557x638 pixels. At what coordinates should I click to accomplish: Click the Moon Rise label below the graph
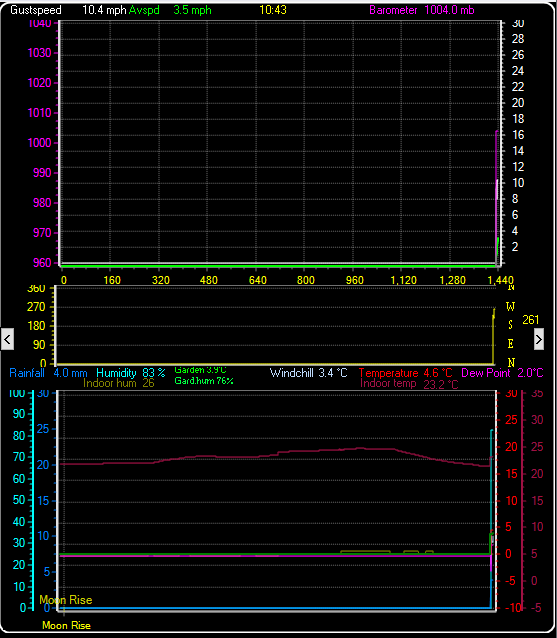coord(66,625)
